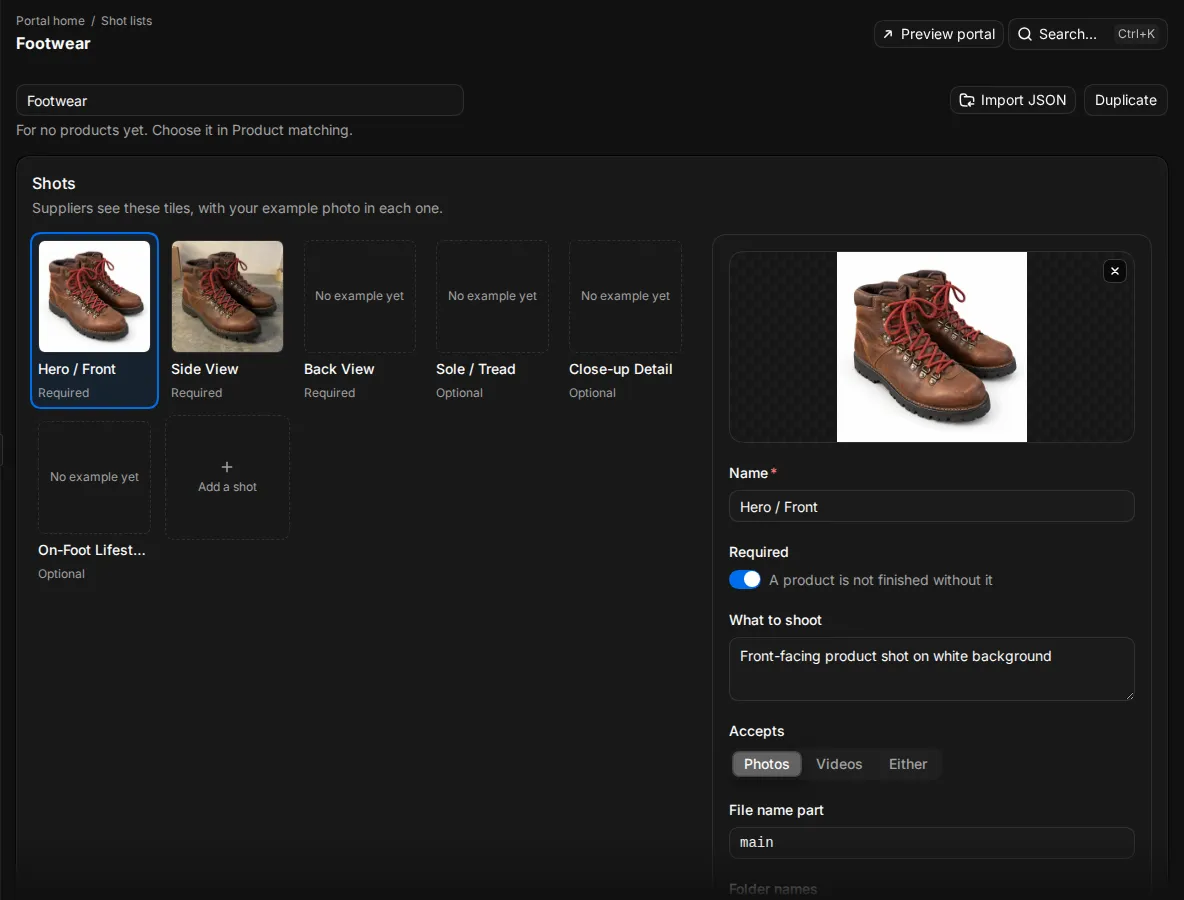The width and height of the screenshot is (1184, 900).
Task: Click the Import JSON icon
Action: coord(967,100)
